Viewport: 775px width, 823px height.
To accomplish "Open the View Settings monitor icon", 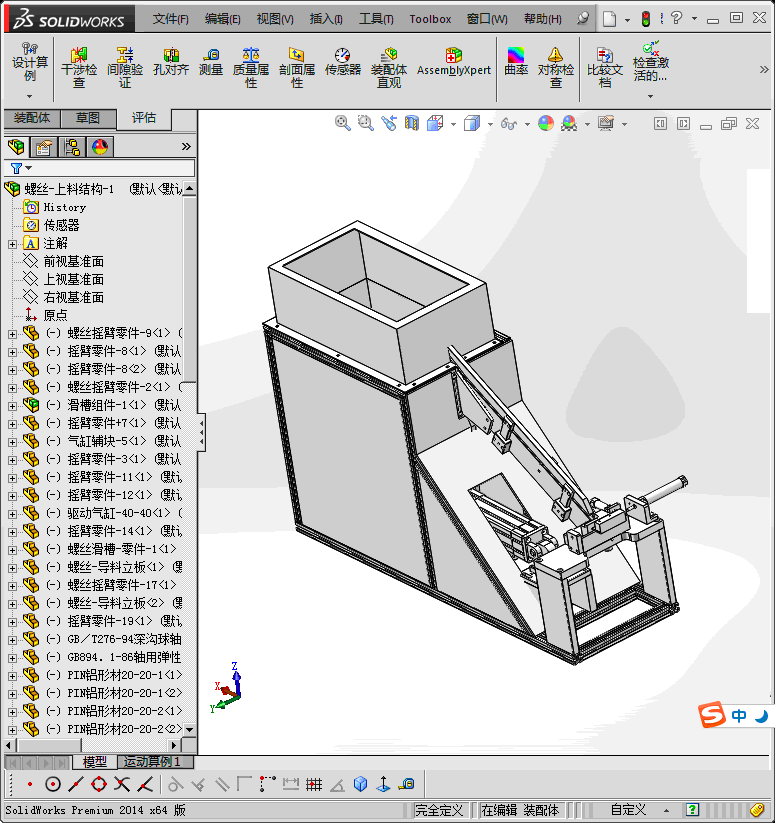I will point(606,123).
